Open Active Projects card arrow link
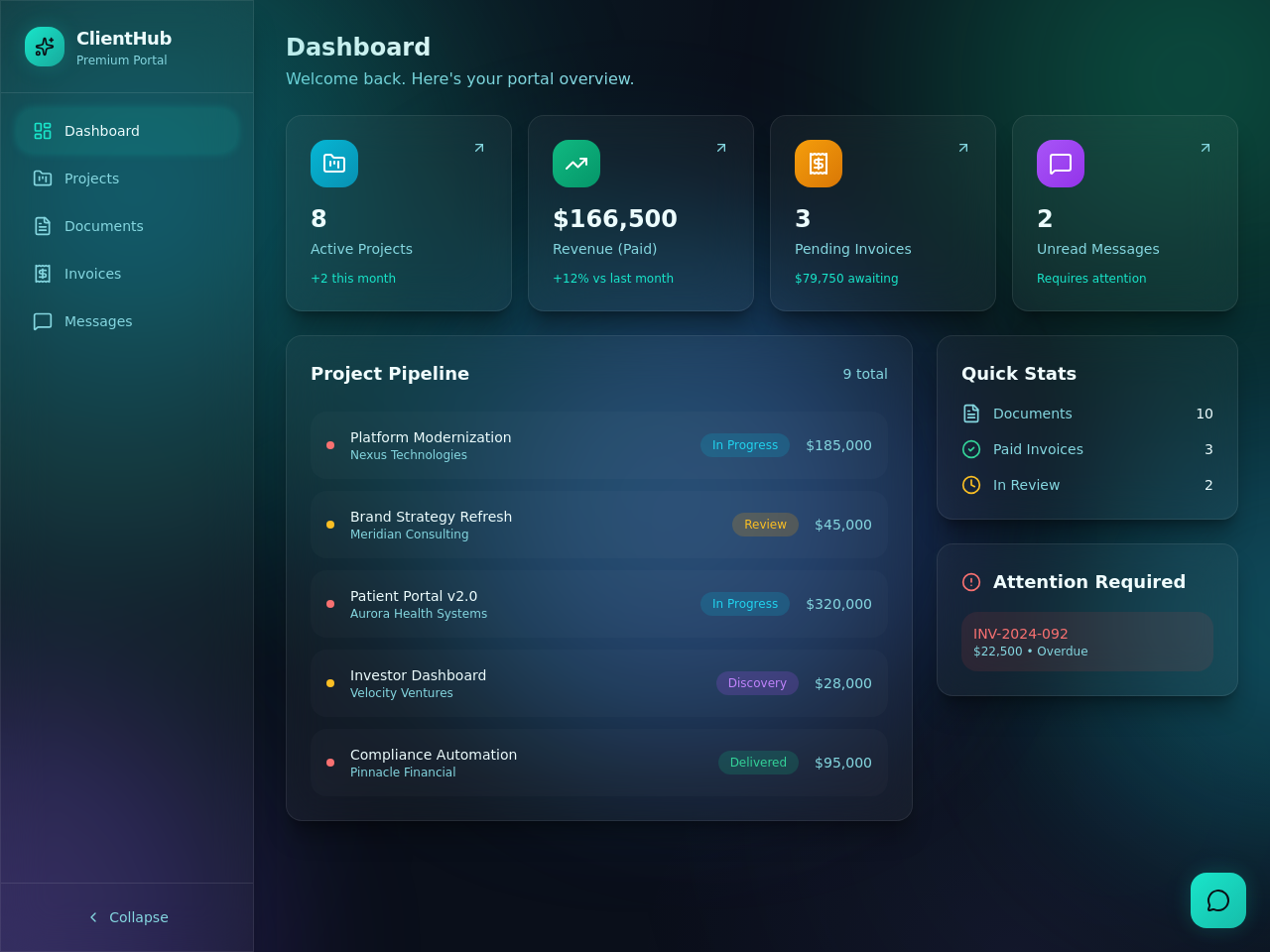Viewport: 1270px width, 952px height. [x=479, y=148]
